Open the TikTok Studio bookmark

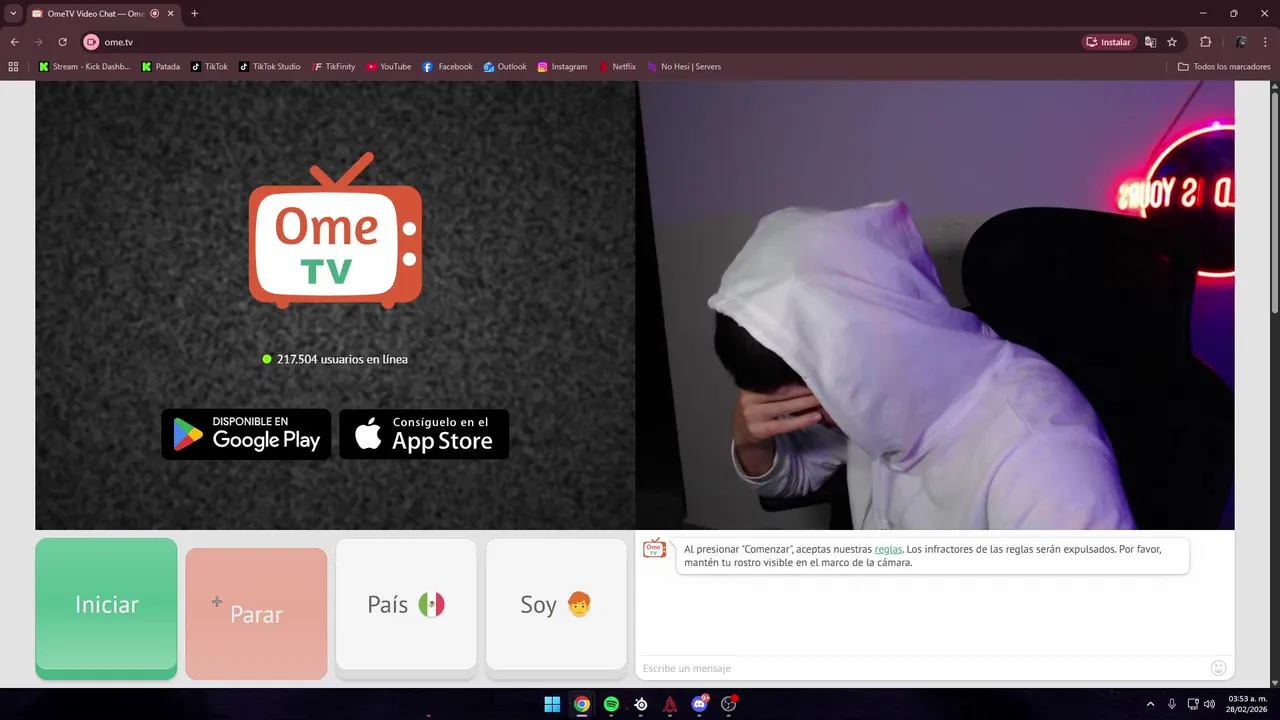pos(270,67)
